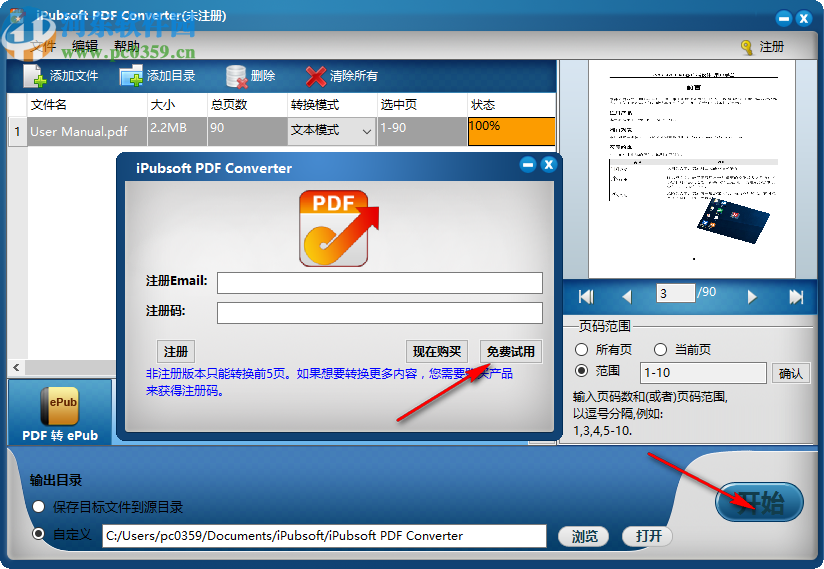Click the selected pages cell 1-90
Image resolution: width=824 pixels, height=569 pixels.
pyautogui.click(x=422, y=131)
